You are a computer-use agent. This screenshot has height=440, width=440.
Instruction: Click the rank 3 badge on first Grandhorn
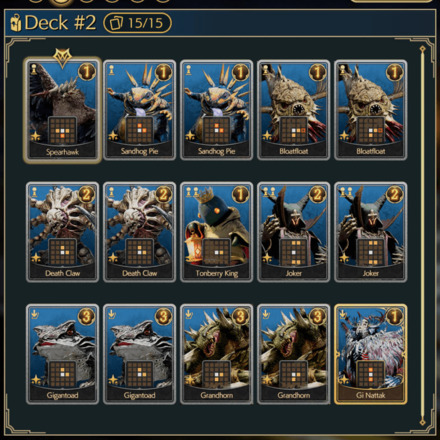pyautogui.click(x=240, y=316)
